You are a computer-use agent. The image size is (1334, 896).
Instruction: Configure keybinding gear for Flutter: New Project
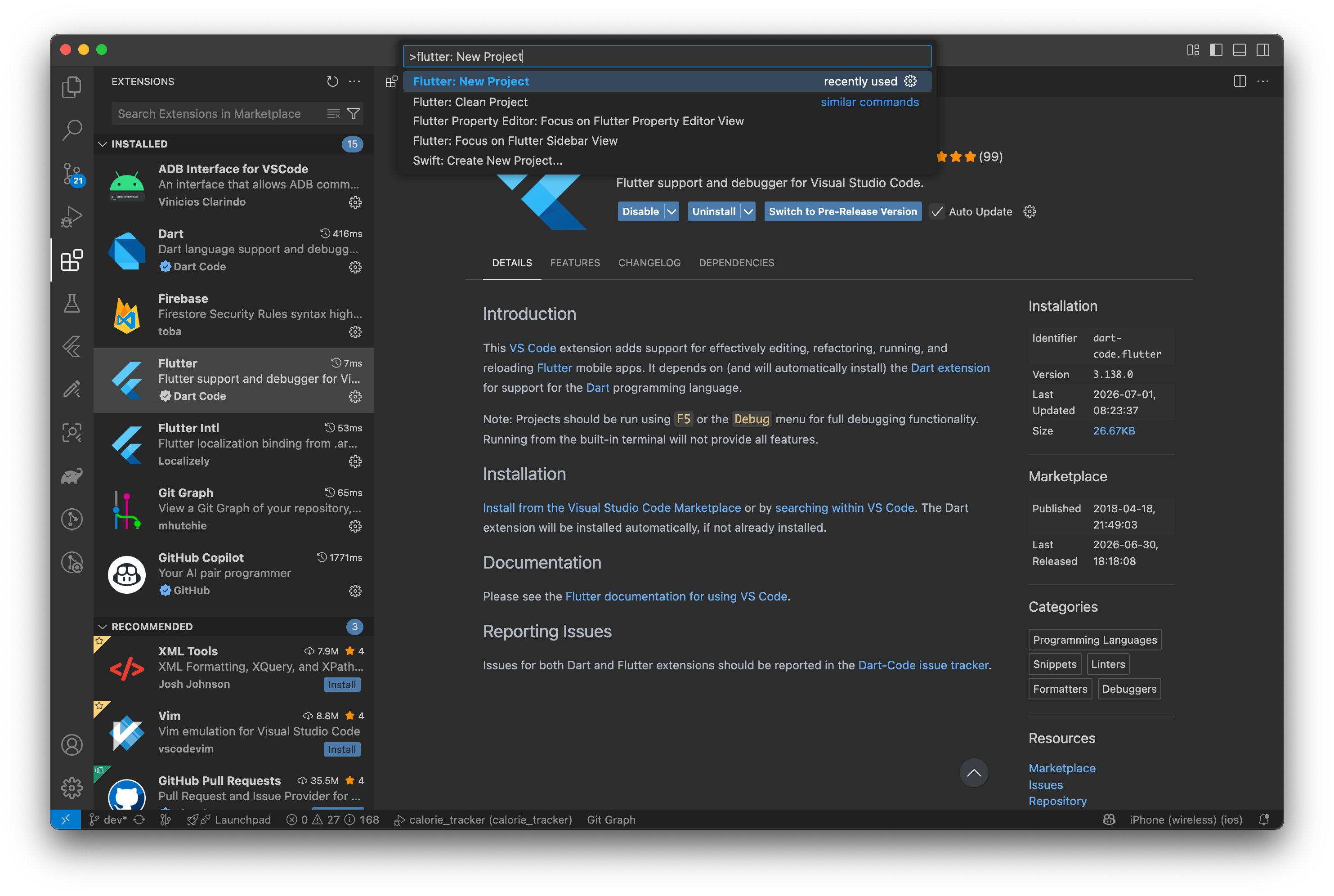click(x=911, y=81)
